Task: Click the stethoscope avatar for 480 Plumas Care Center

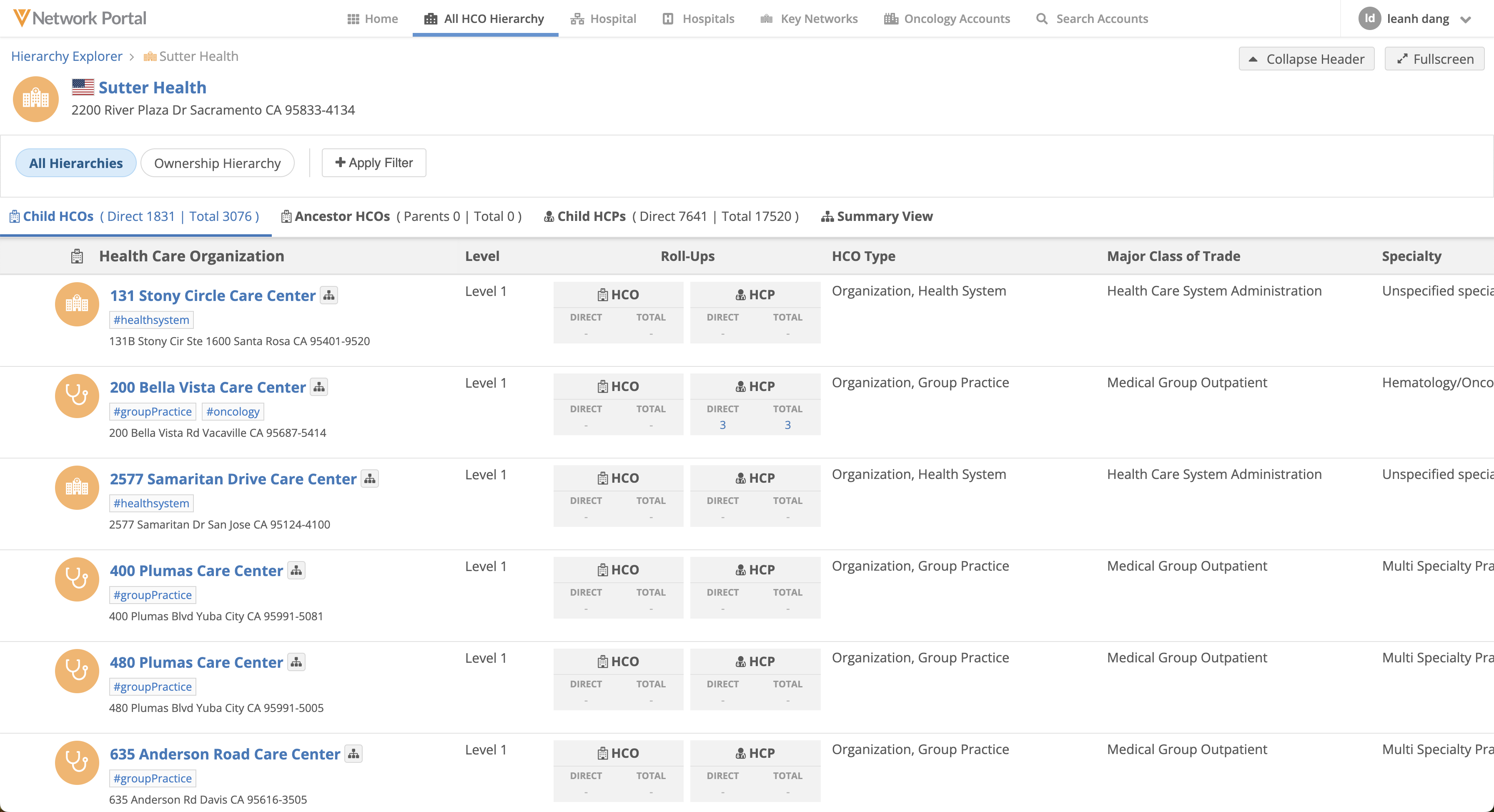Action: [x=77, y=670]
